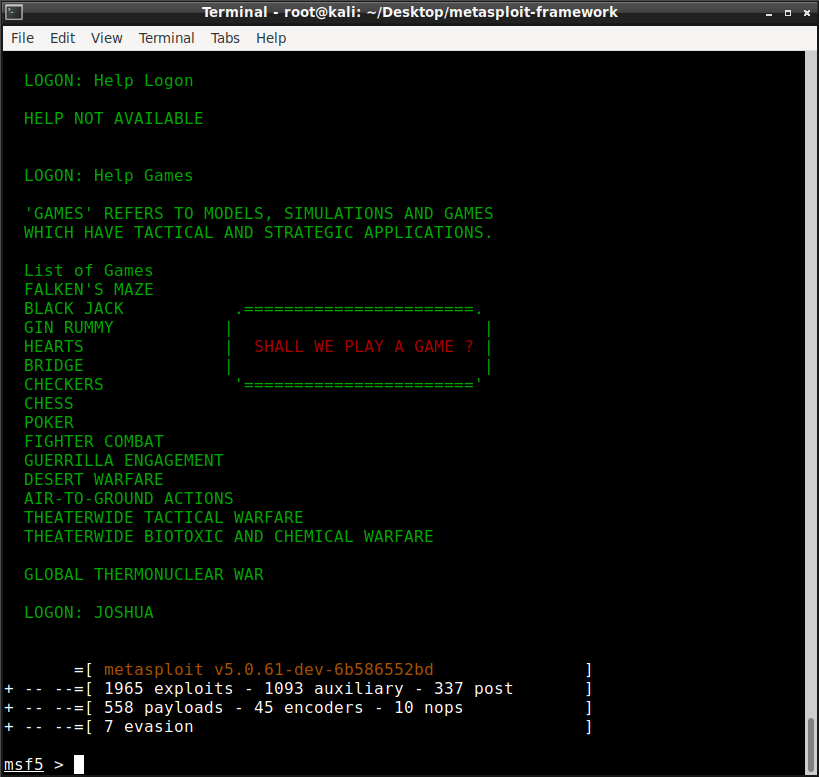Maximize the terminal window
Image resolution: width=819 pixels, height=777 pixels.
788,13
